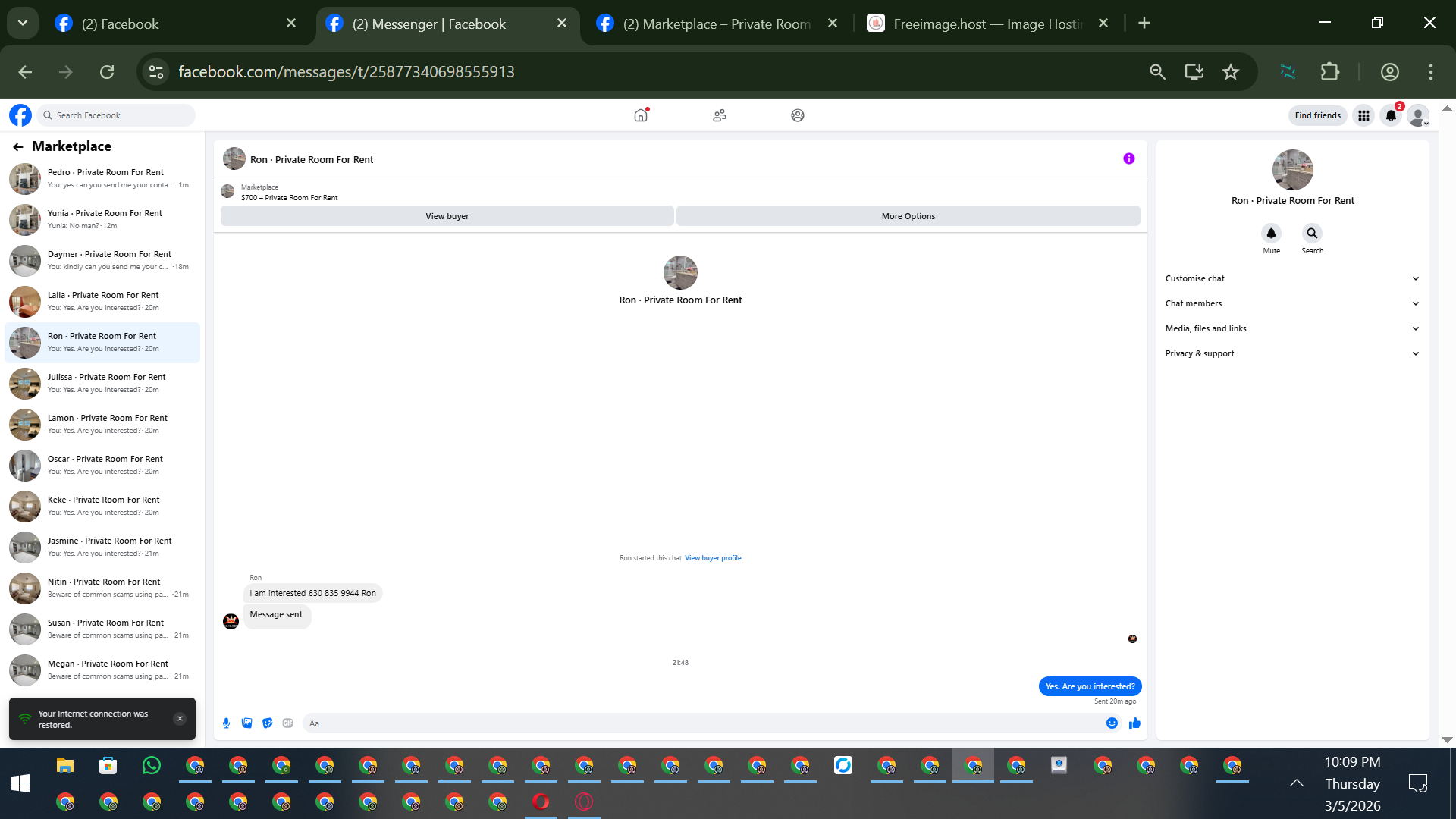1456x819 pixels.
Task: Click the emoji smiley icon
Action: click(1112, 723)
